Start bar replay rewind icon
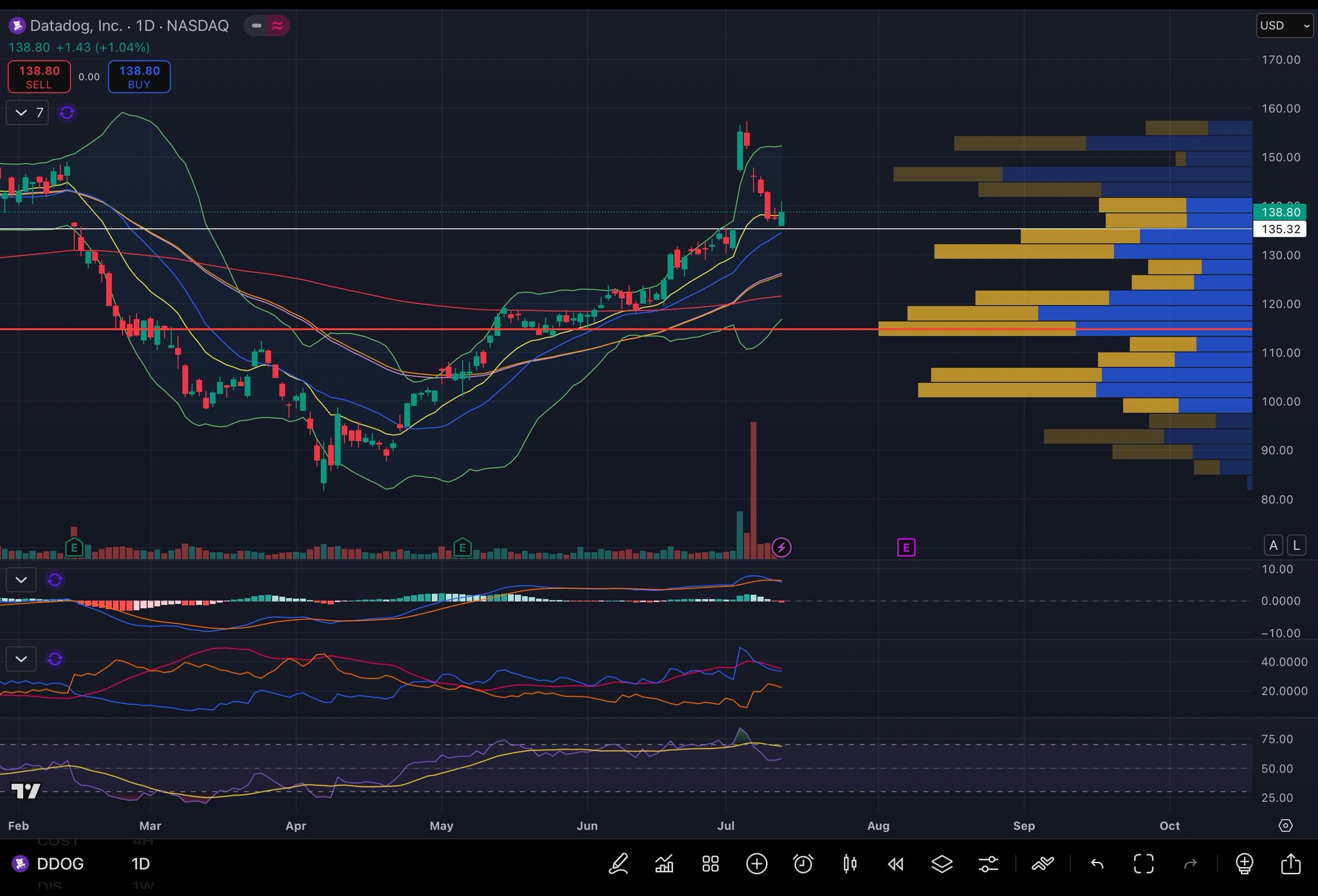 pyautogui.click(x=895, y=863)
